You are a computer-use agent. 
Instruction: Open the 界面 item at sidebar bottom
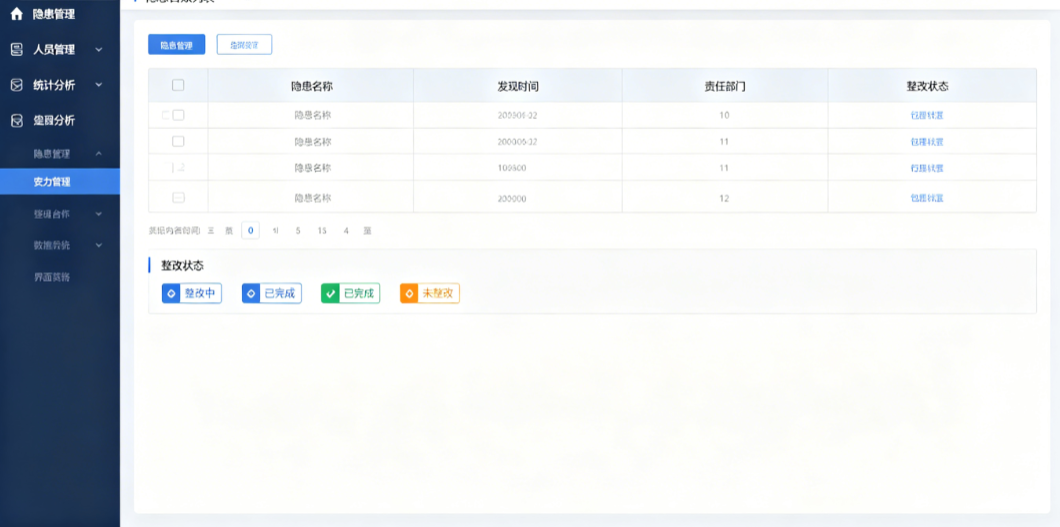[52, 277]
